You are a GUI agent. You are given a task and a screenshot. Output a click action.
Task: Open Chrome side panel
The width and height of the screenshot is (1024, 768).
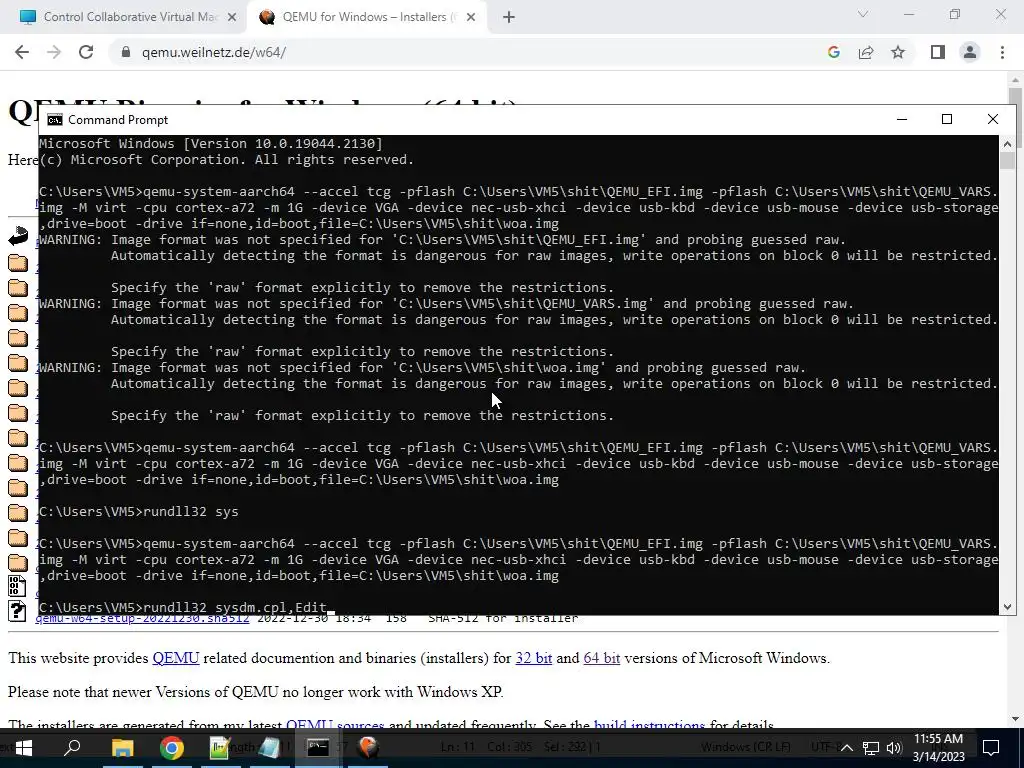click(938, 52)
